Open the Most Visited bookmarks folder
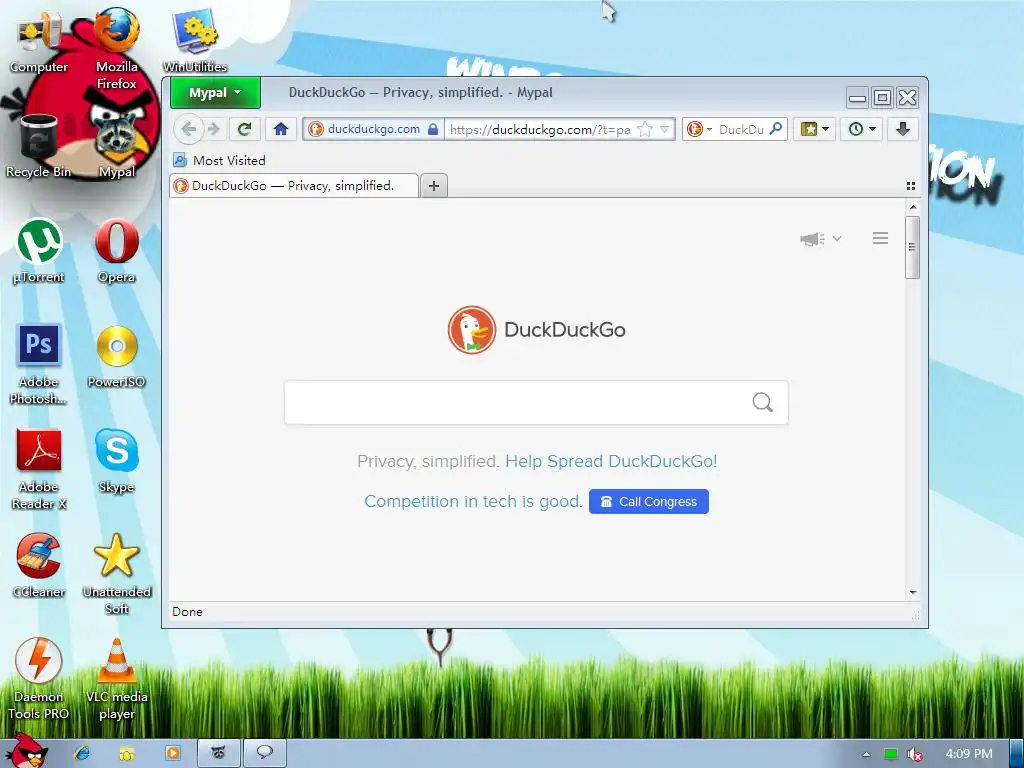The width and height of the screenshot is (1024, 768). [x=219, y=160]
